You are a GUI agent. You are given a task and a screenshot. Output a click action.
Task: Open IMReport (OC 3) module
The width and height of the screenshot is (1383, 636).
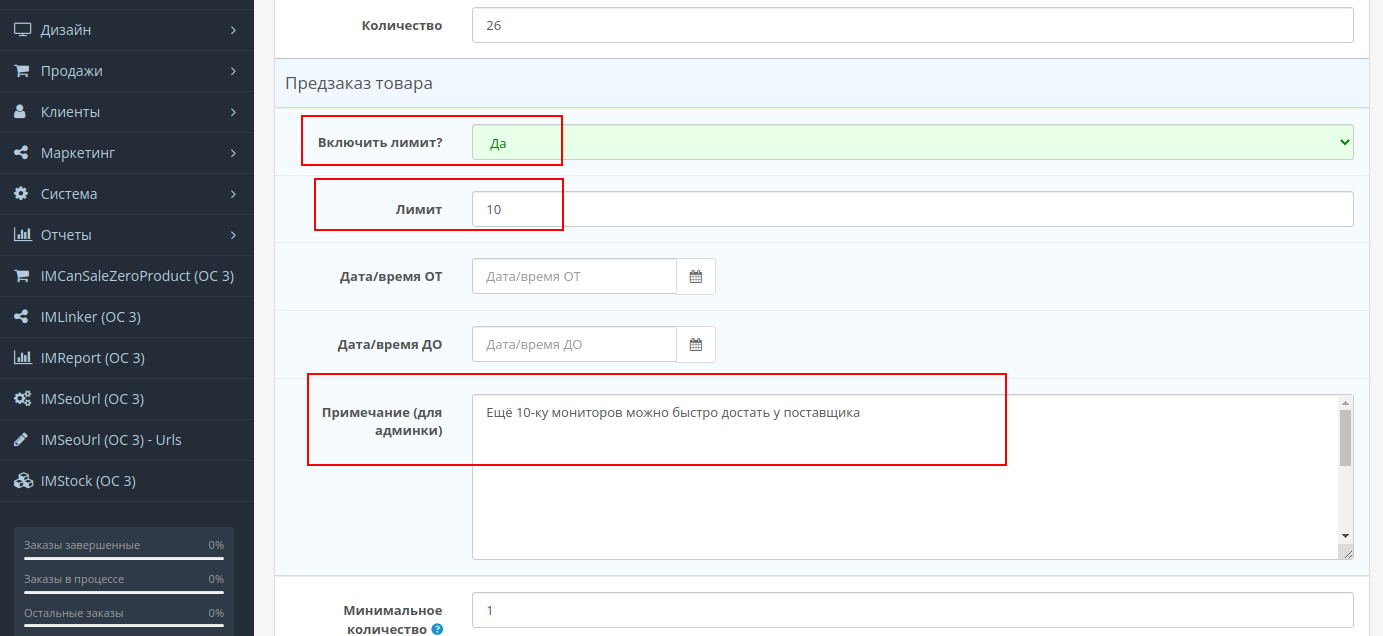pyautogui.click(x=127, y=358)
